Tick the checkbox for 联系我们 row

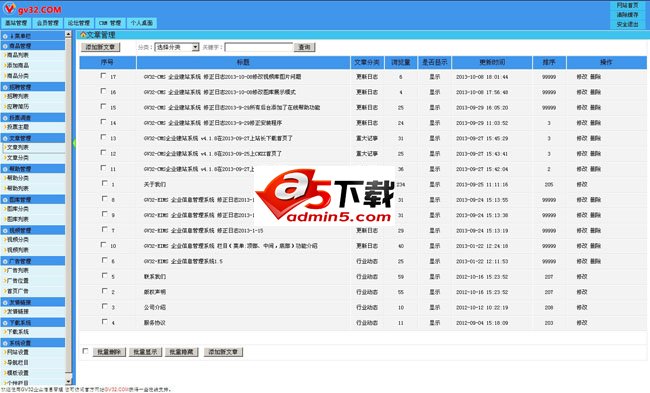[x=104, y=275]
